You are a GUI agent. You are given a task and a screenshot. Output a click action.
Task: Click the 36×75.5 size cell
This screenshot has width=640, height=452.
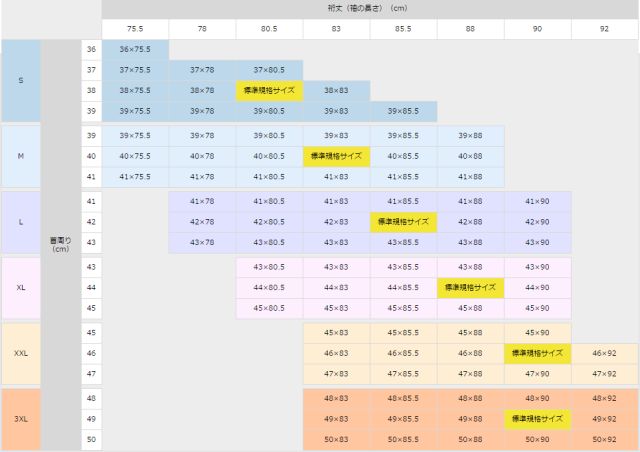[x=135, y=49]
